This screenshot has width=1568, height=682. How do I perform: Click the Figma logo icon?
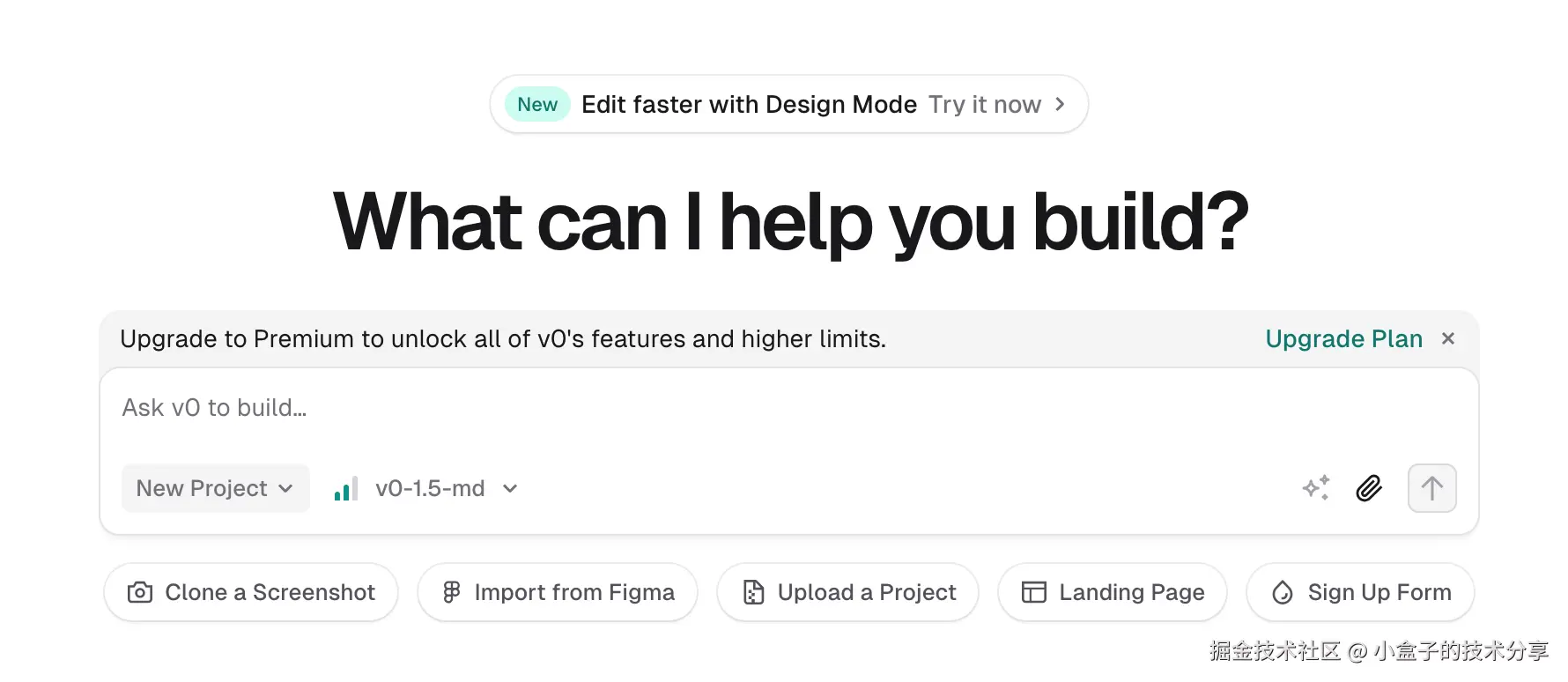(x=451, y=592)
